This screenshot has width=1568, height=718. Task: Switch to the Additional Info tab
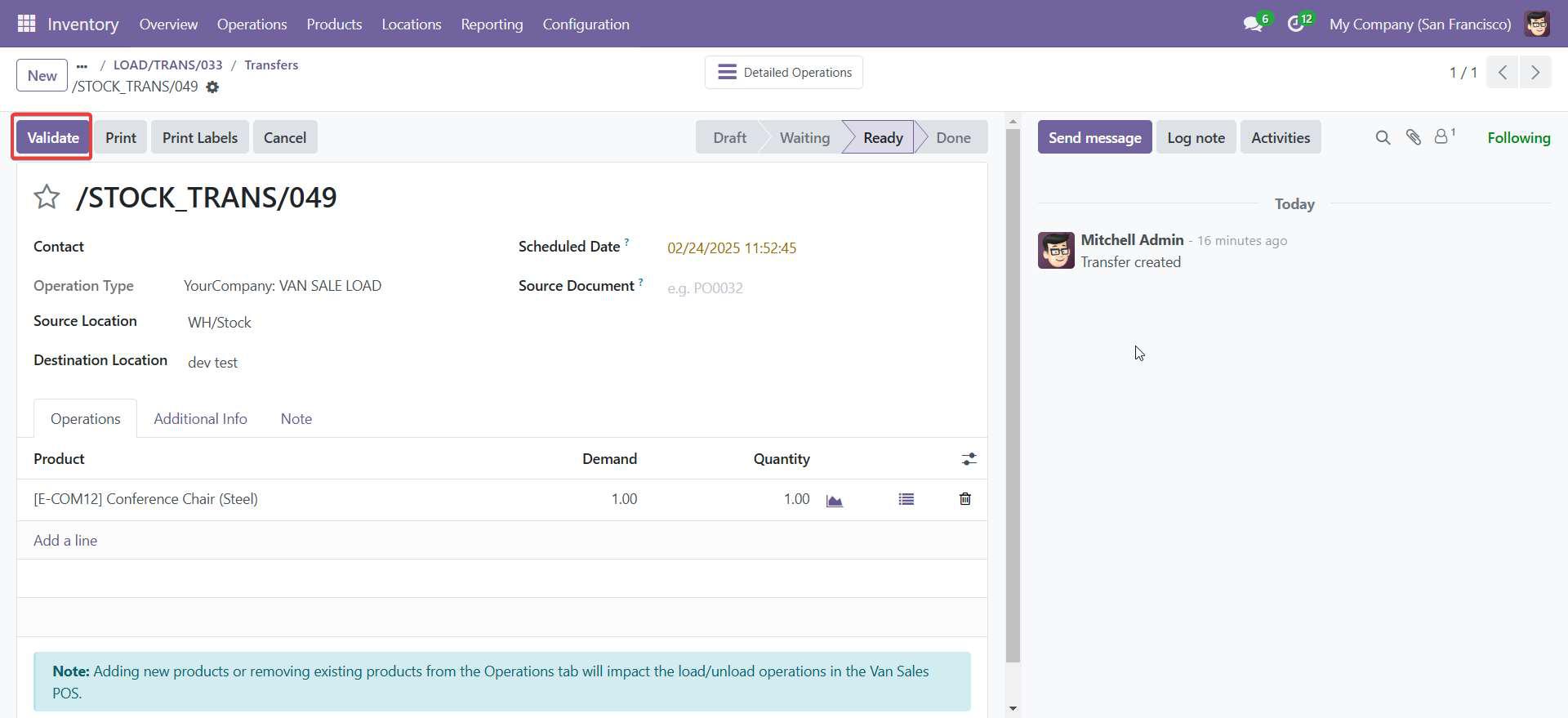(x=200, y=418)
